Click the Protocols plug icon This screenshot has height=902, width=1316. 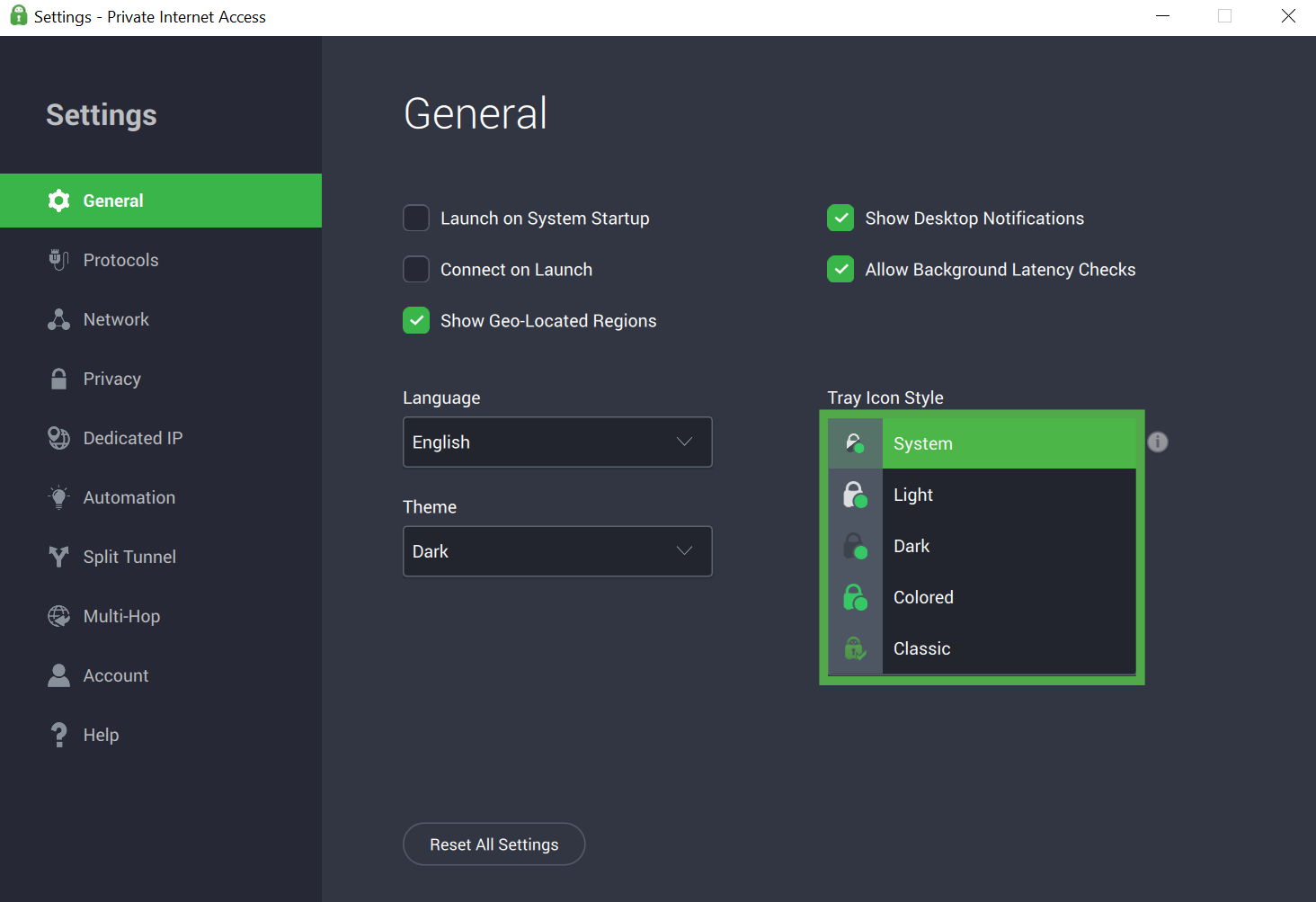pos(58,260)
